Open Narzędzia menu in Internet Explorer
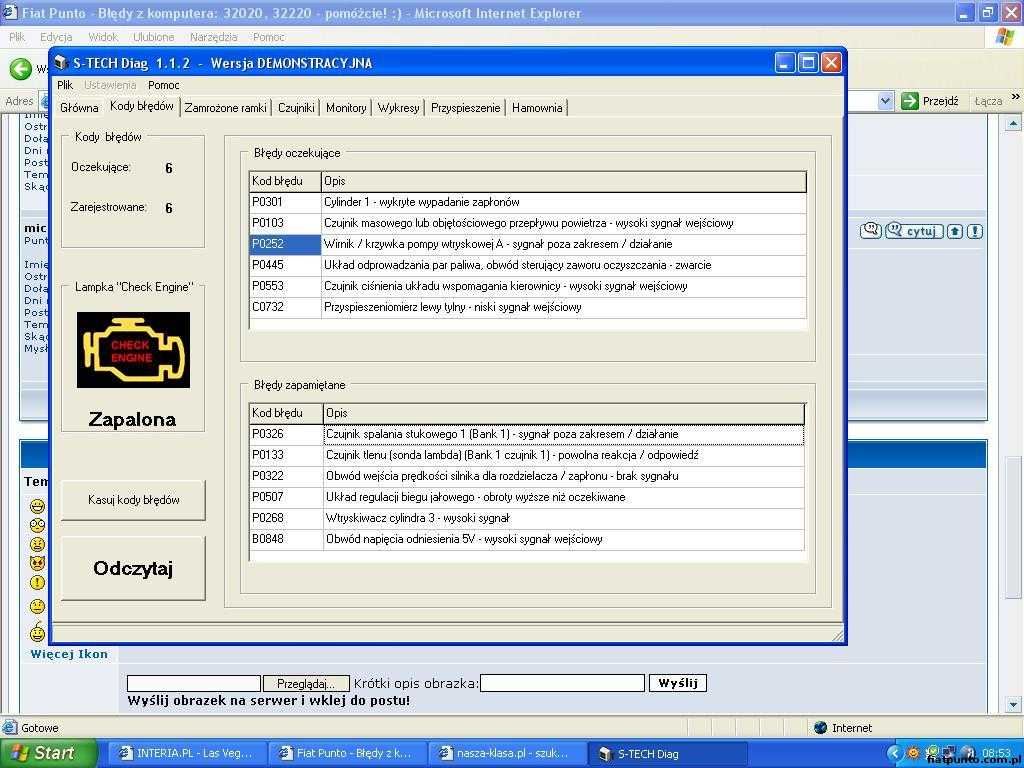The width and height of the screenshot is (1024, 768). (x=214, y=37)
